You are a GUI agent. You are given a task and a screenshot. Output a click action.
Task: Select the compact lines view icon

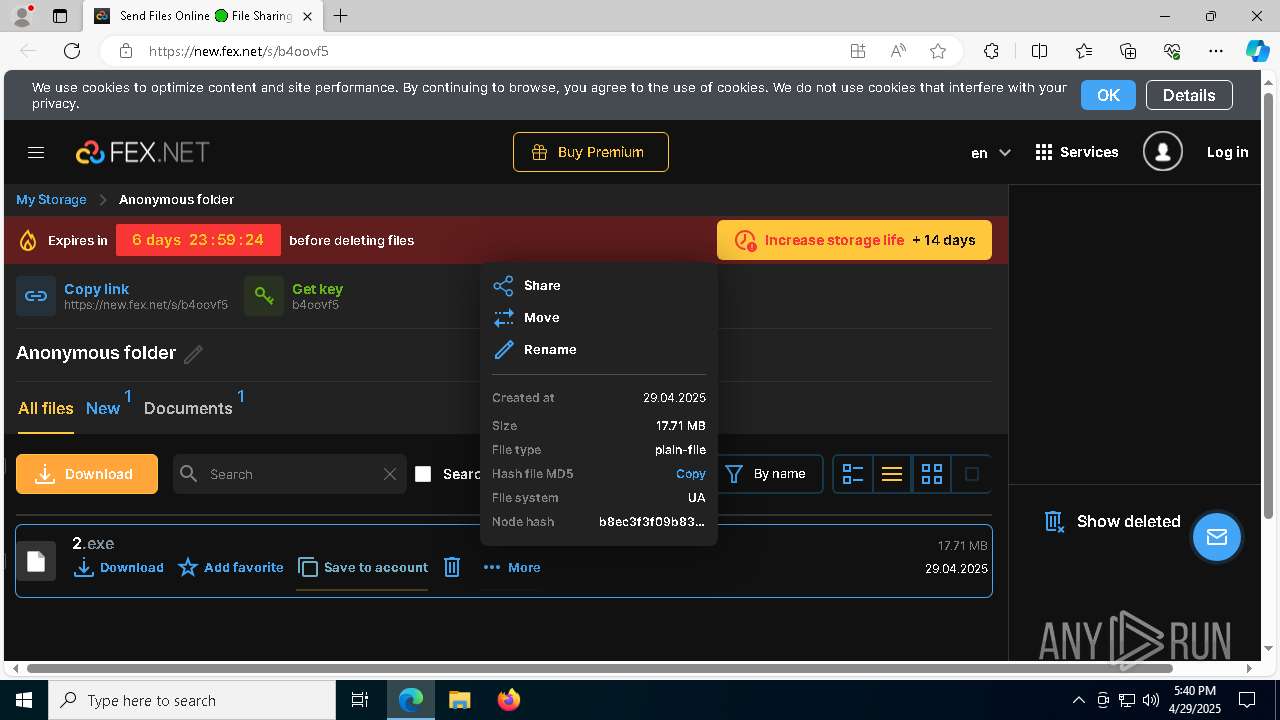pos(892,474)
